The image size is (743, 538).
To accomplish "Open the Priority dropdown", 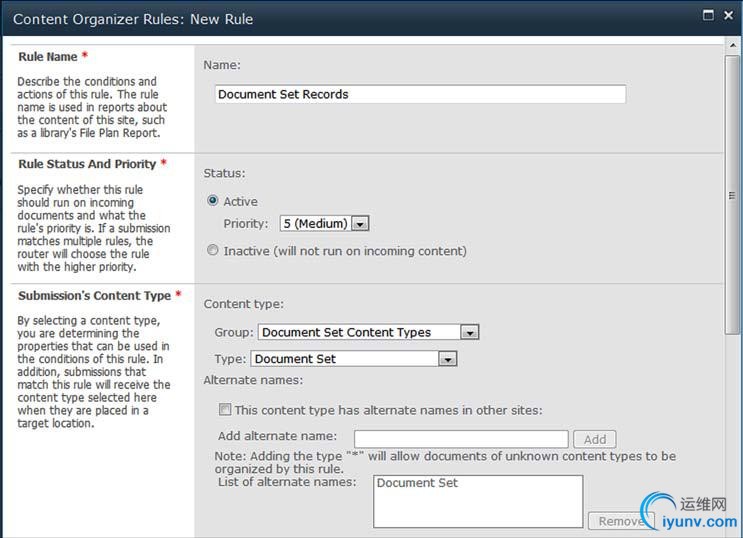I will [325, 224].
